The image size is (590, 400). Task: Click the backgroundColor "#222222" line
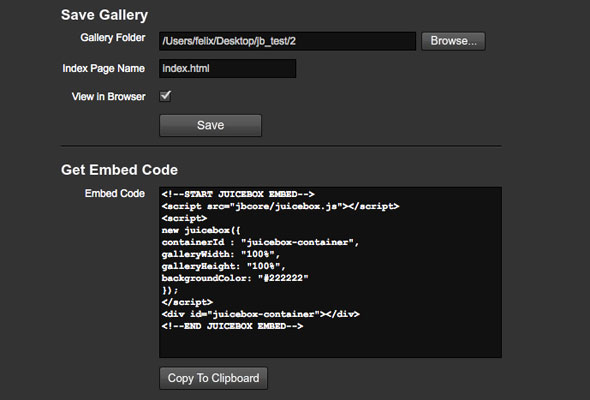tap(235, 278)
